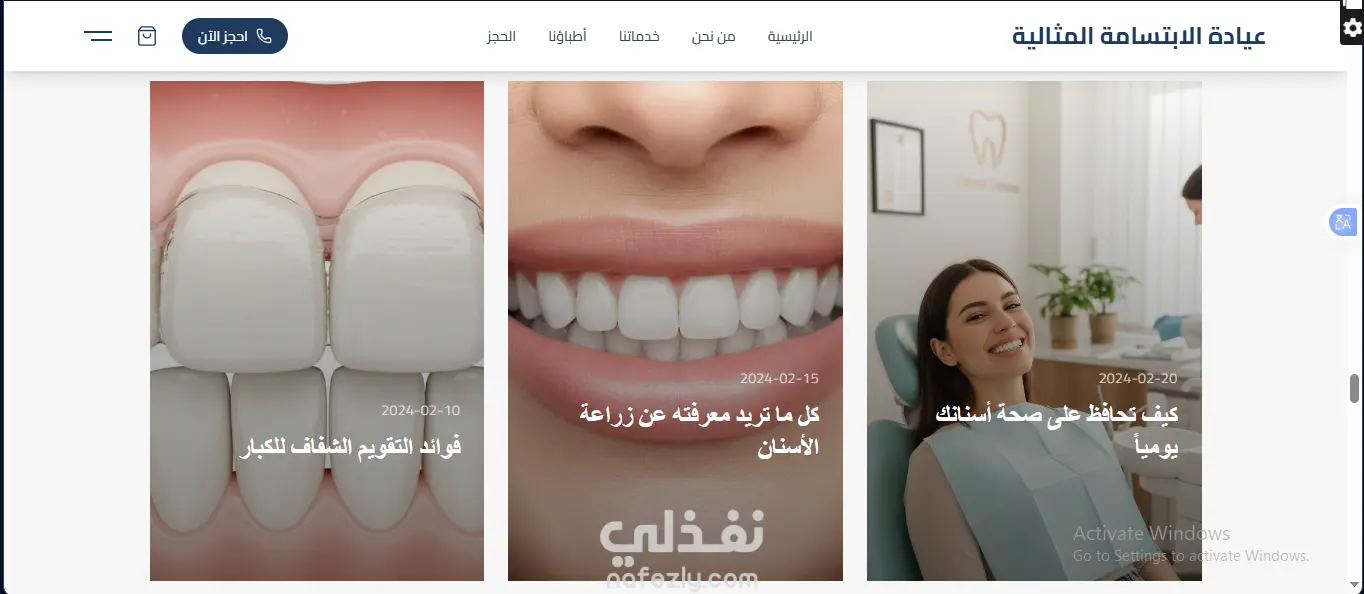
Task: Open the shopping bag cart icon
Action: coord(147,36)
